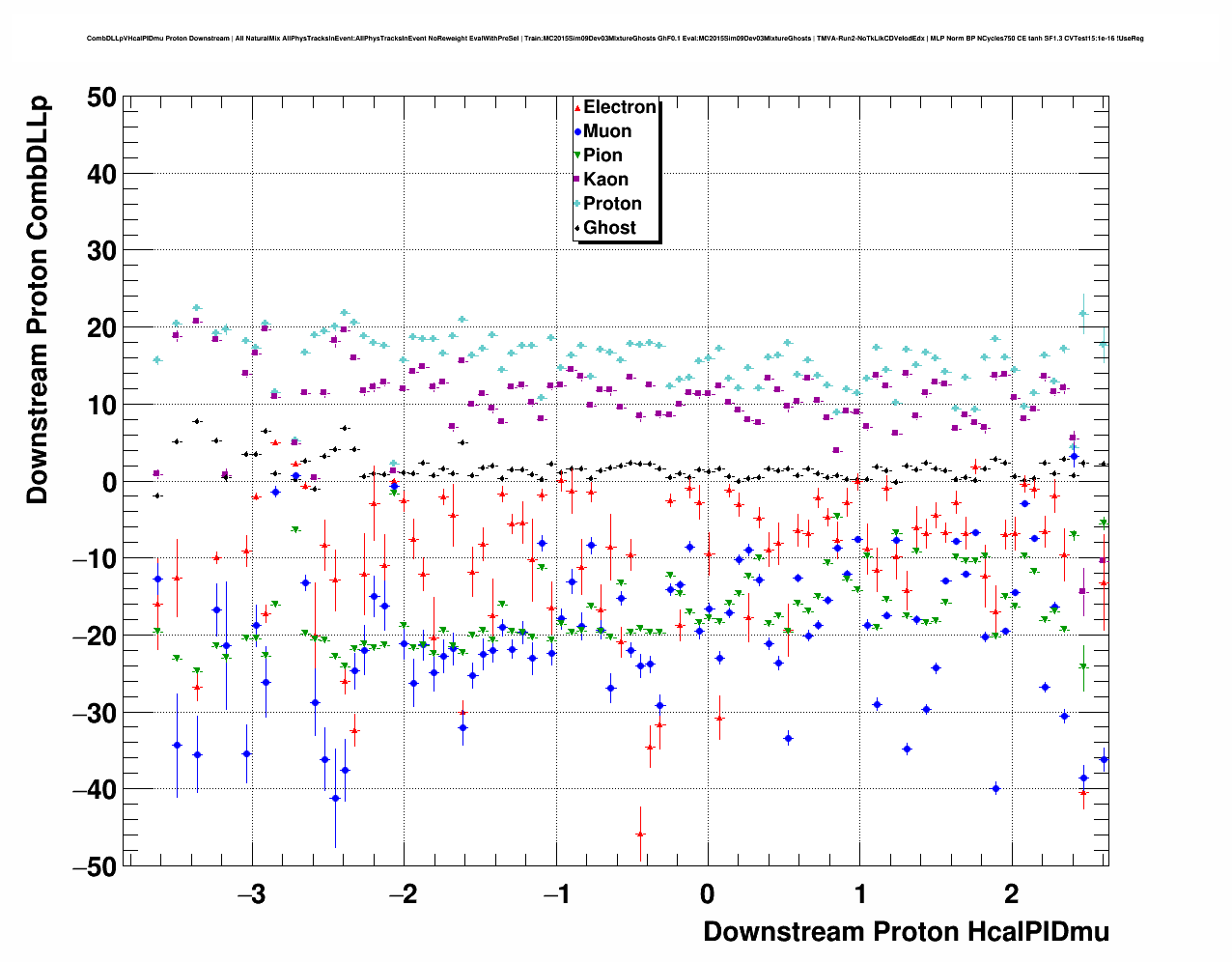Click the Y-axis tick label 20
The width and height of the screenshot is (1232, 962).
click(x=100, y=327)
